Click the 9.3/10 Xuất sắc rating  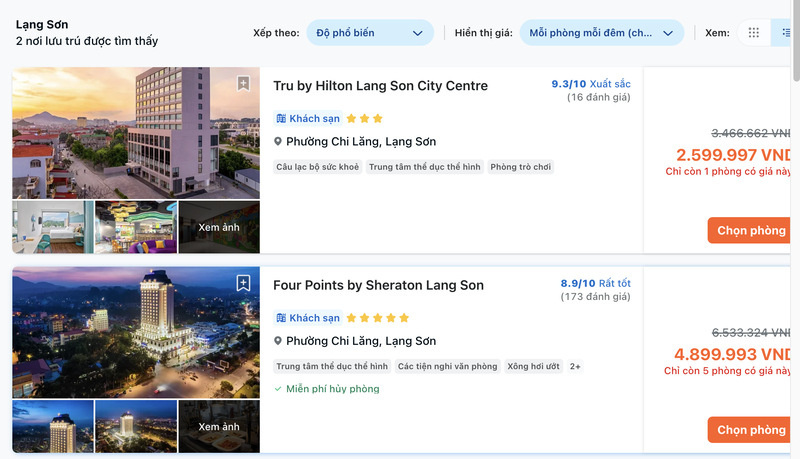pos(590,84)
